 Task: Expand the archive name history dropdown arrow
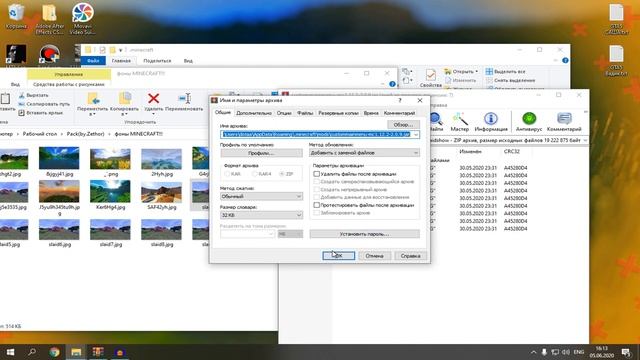point(416,134)
